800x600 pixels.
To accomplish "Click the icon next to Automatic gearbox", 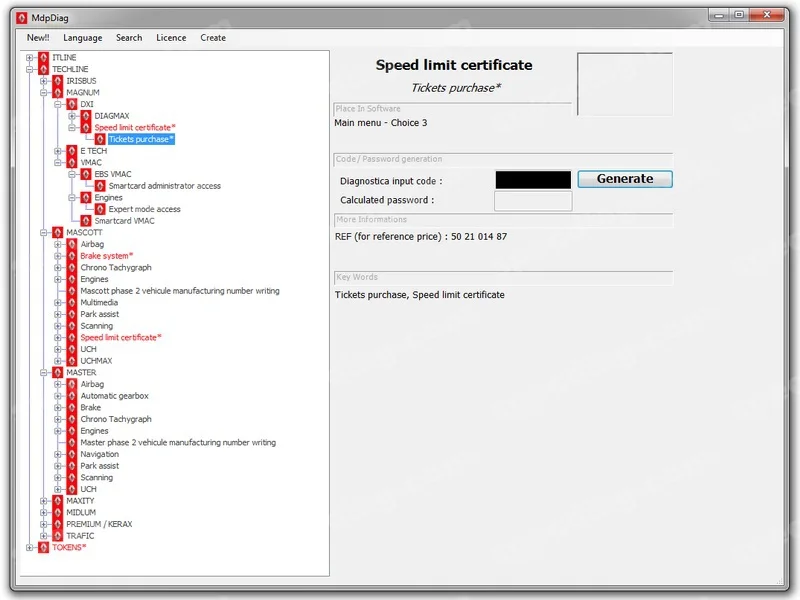I will click(72, 396).
